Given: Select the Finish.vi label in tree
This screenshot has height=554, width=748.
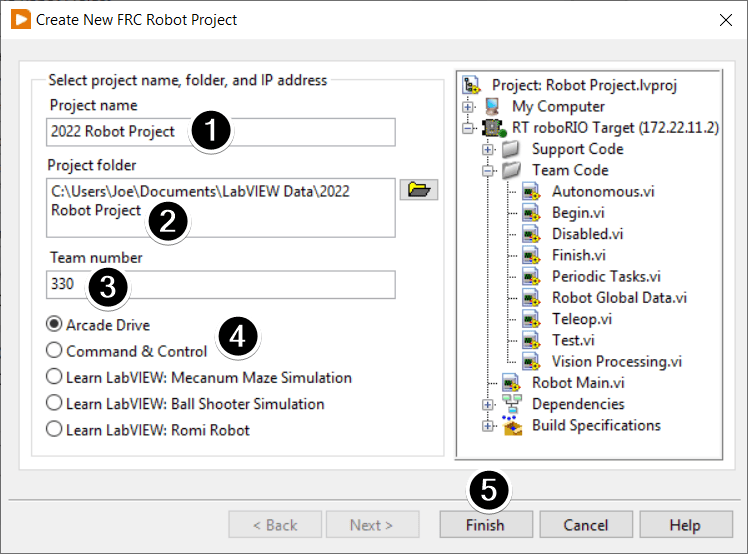Looking at the screenshot, I should click(x=579, y=255).
